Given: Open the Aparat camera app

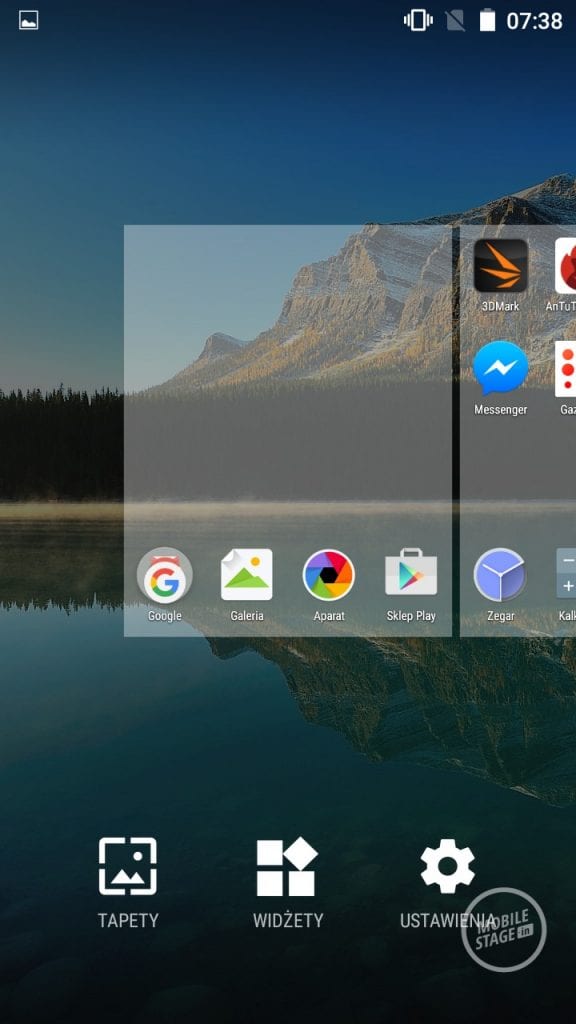Looking at the screenshot, I should (x=328, y=575).
